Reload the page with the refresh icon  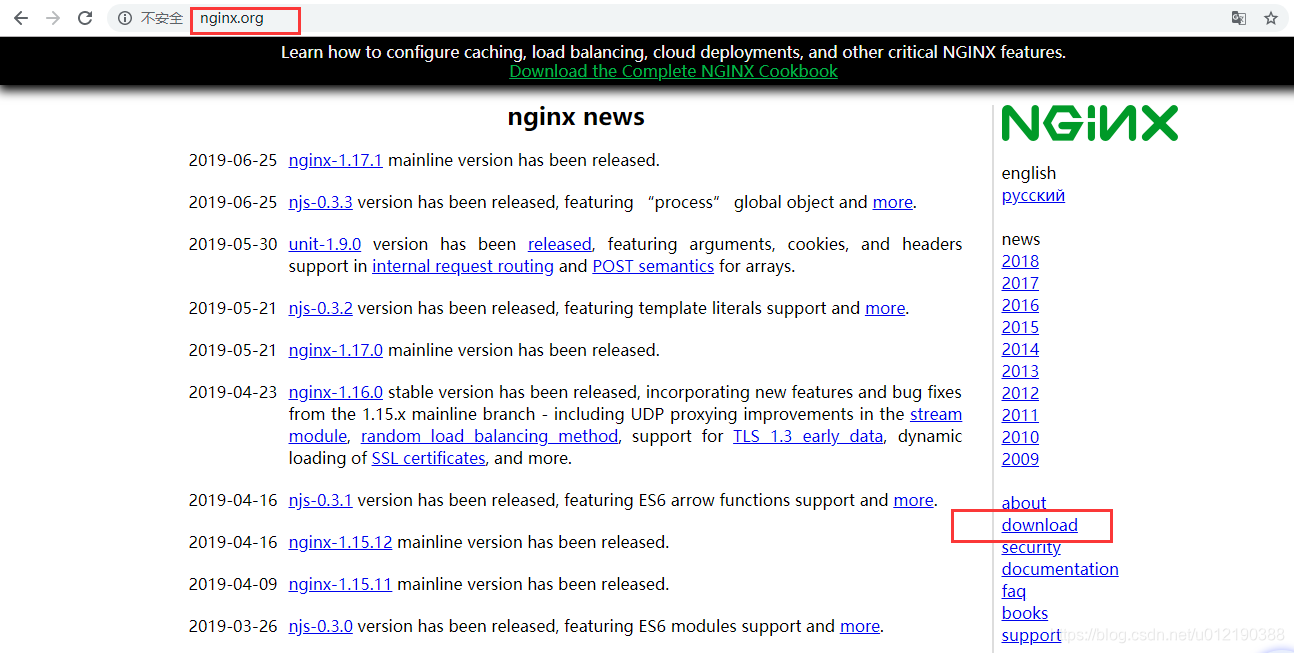(85, 18)
